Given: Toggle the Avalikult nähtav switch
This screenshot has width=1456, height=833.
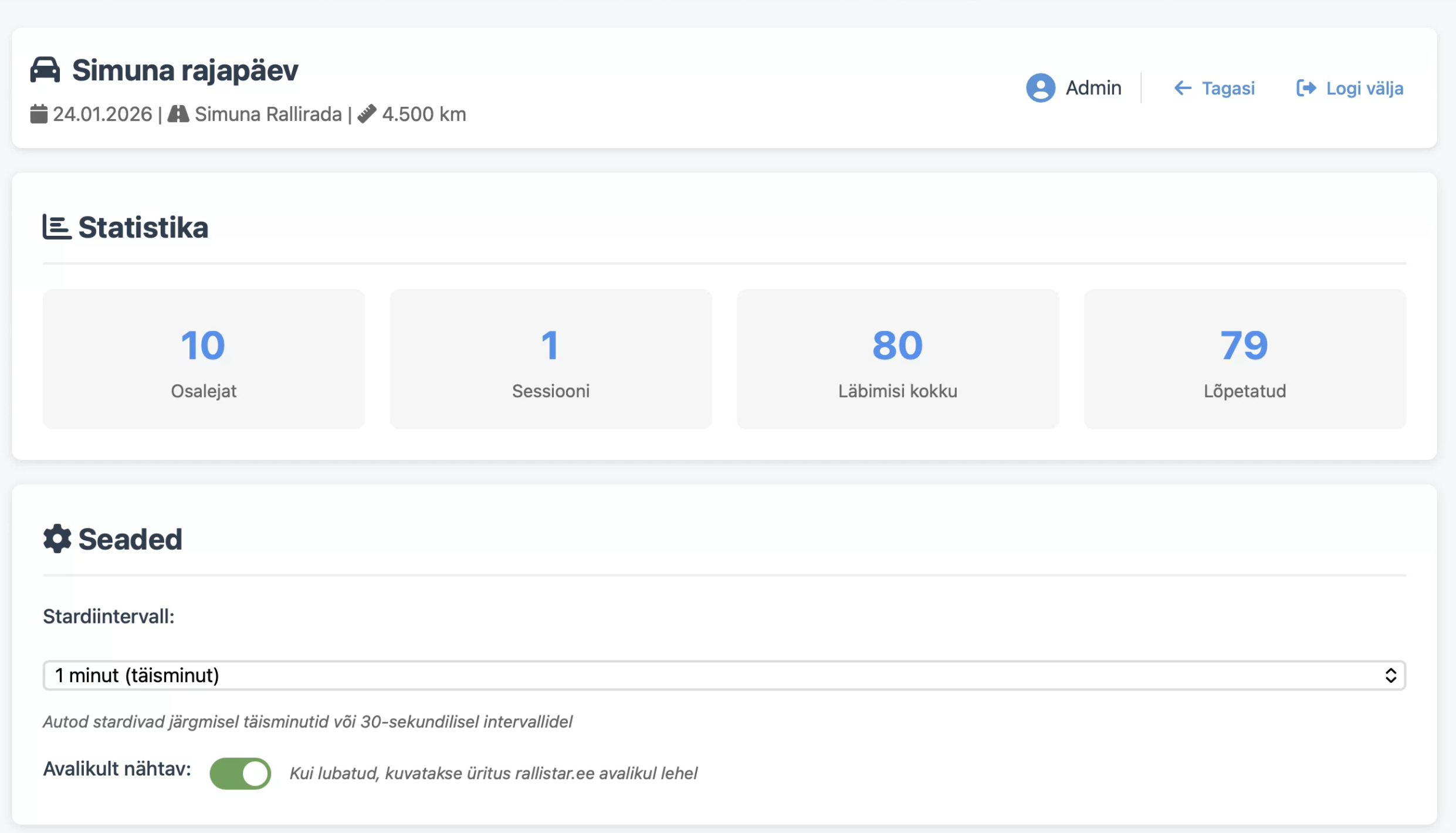Looking at the screenshot, I should [x=241, y=773].
